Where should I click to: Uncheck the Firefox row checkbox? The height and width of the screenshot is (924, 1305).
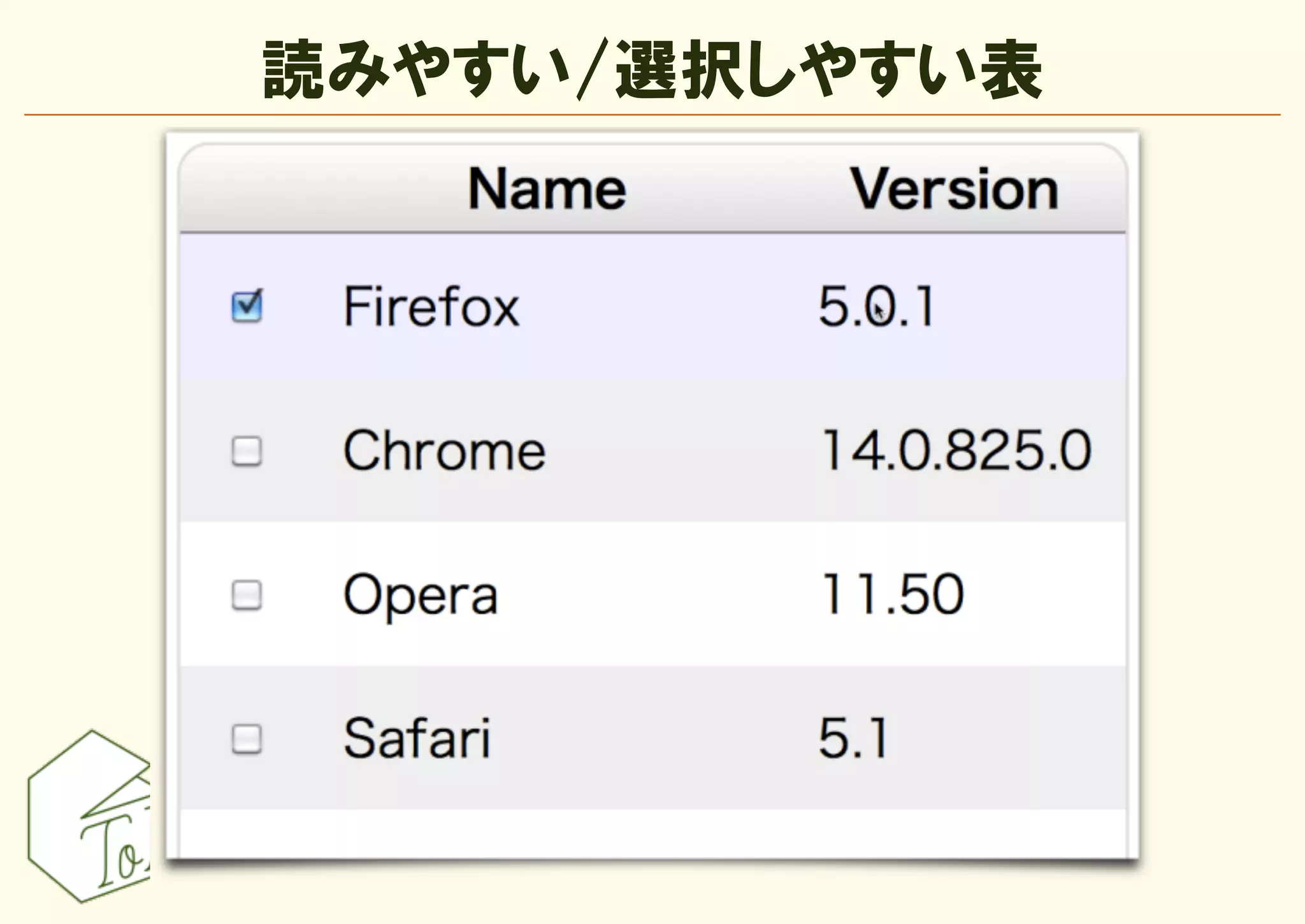[247, 307]
